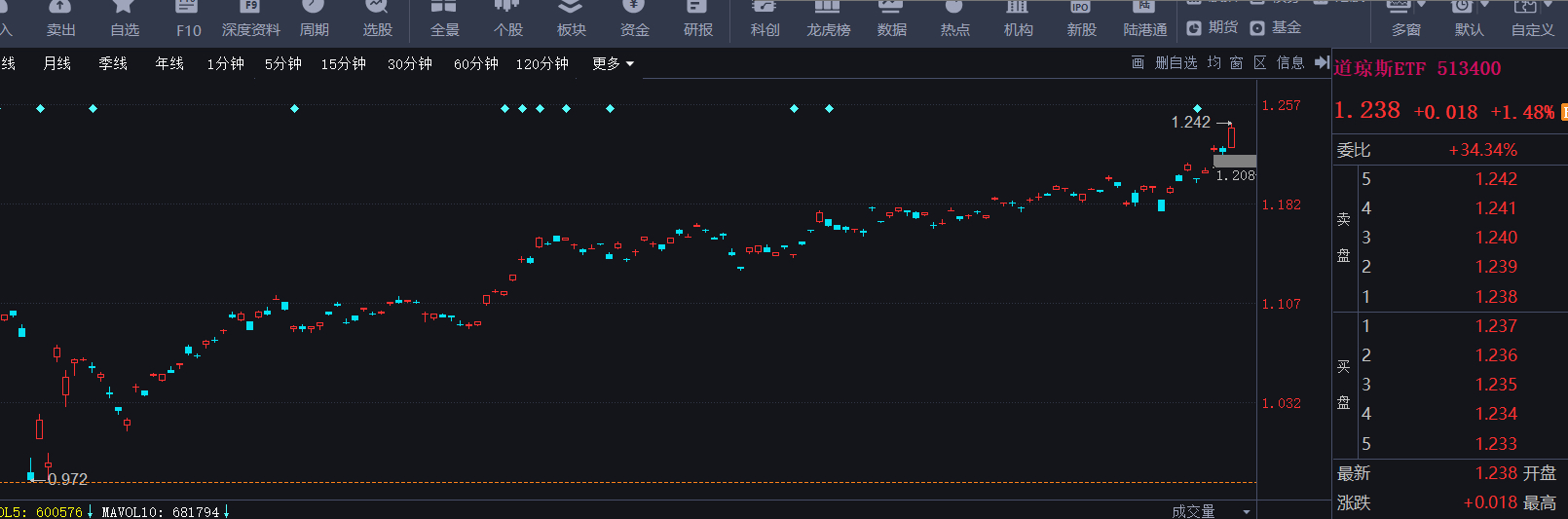This screenshot has width=1568, height=519.
Task: Click buy level 5 price 1.233
Action: [1496, 444]
